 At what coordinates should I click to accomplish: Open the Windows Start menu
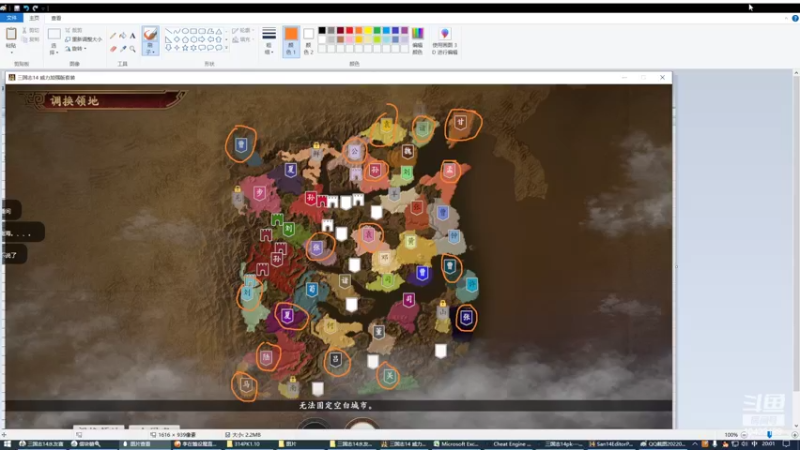point(7,444)
